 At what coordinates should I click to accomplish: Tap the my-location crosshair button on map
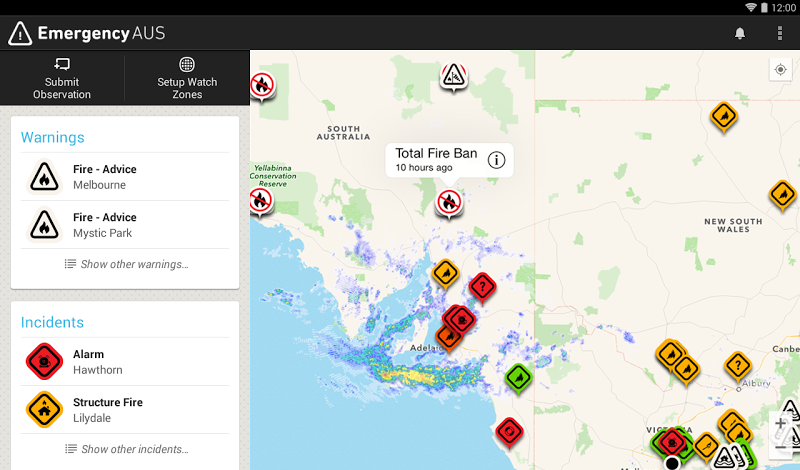780,69
